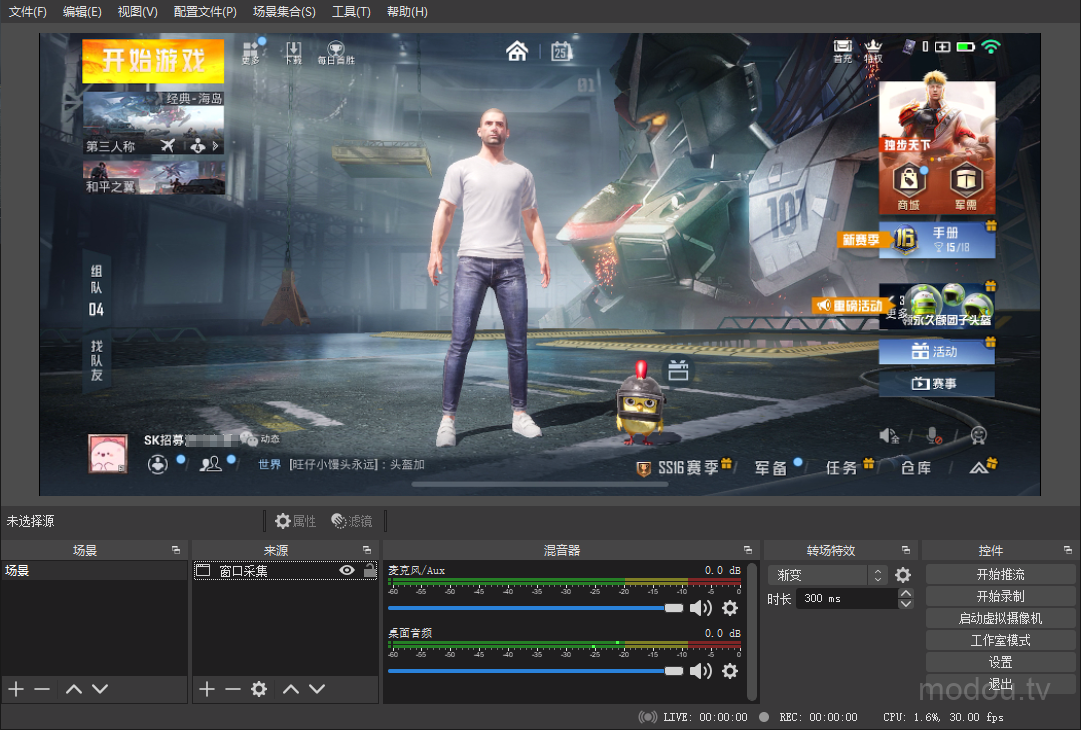Open source properties gear in the 来源 panel
Screen dimensions: 1081x730
click(x=259, y=689)
